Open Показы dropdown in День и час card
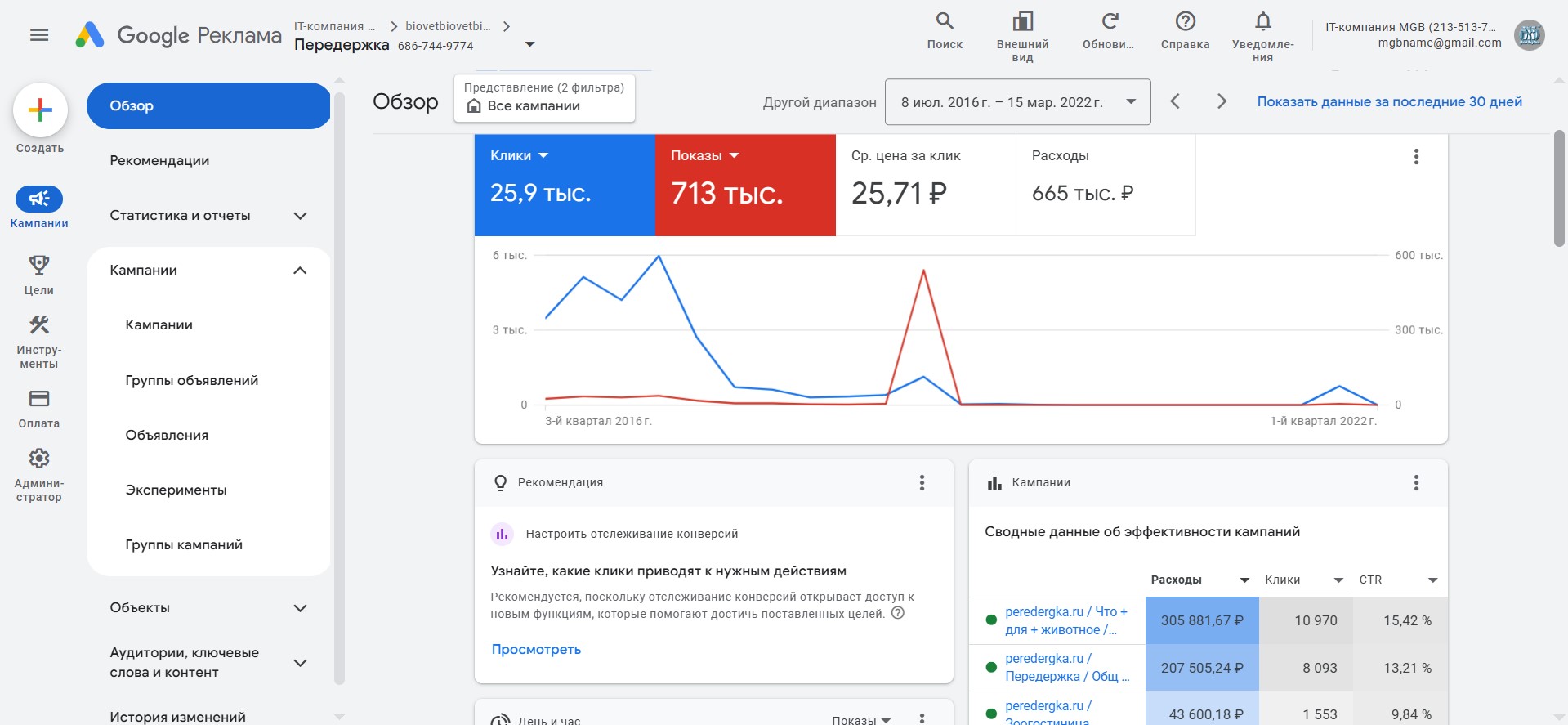 coord(861,720)
